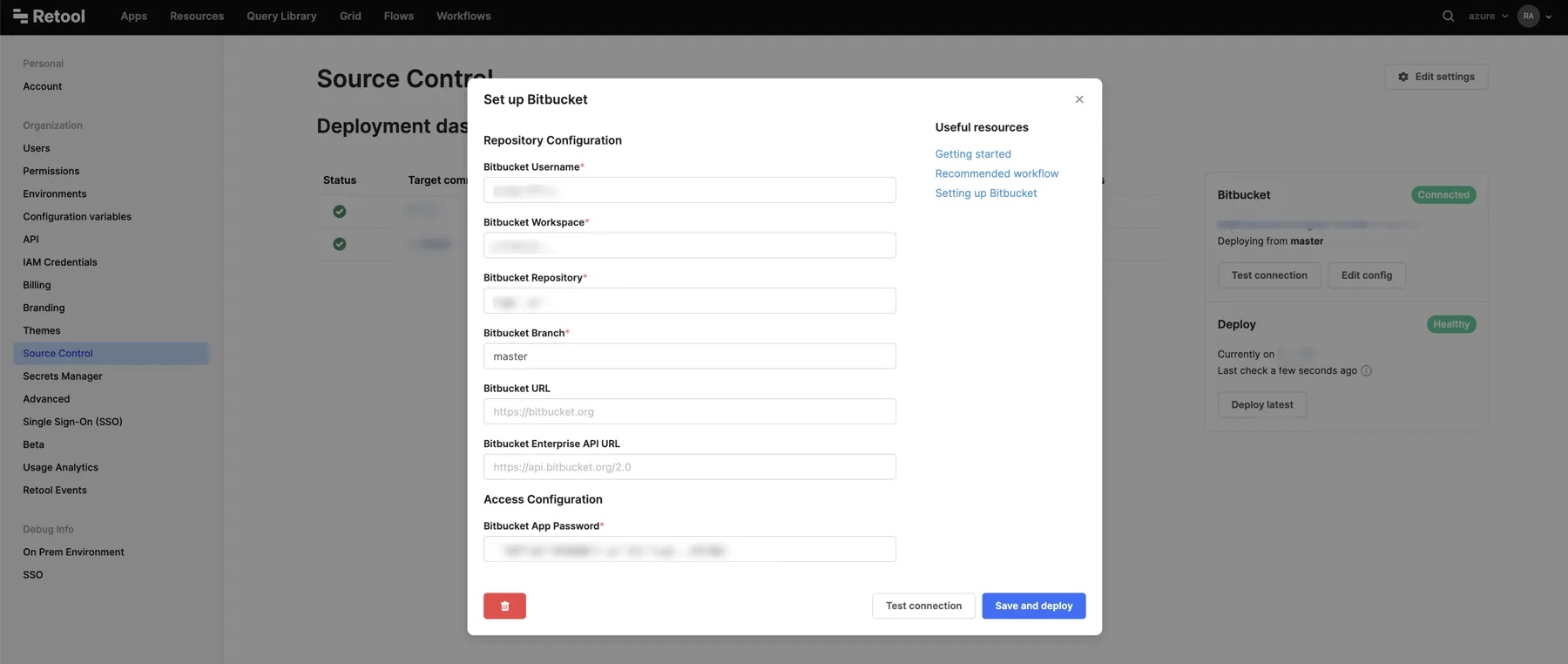Viewport: 1568px width, 664px height.
Task: Click Save and deploy button
Action: pos(1034,606)
